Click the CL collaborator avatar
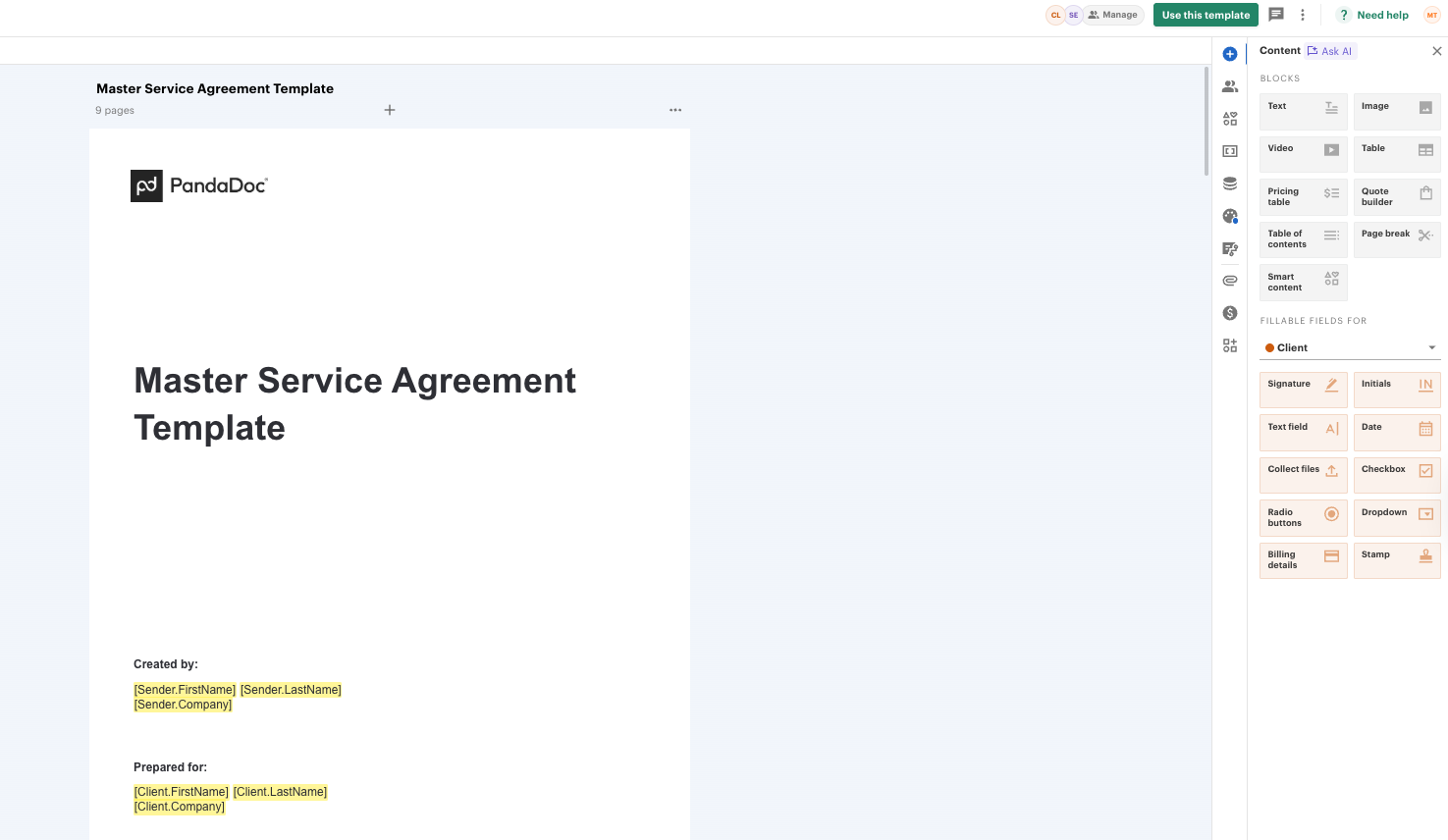1448x840 pixels. (x=1055, y=15)
